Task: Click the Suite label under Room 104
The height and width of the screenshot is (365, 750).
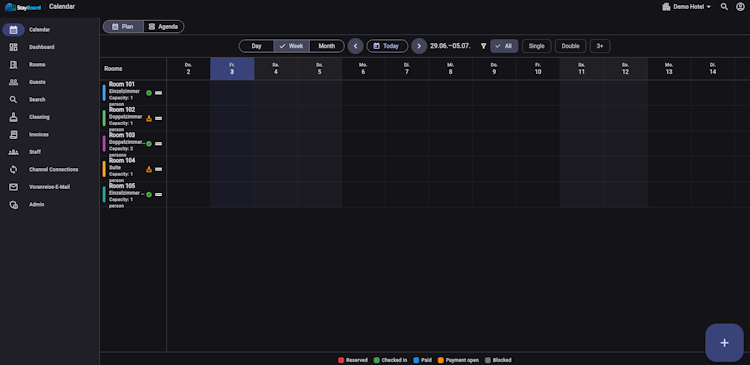Action: pyautogui.click(x=114, y=167)
